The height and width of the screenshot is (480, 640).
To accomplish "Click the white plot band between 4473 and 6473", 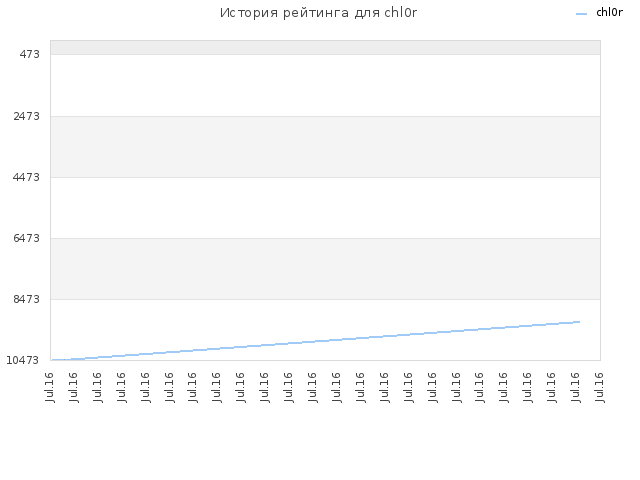I will tap(325, 208).
